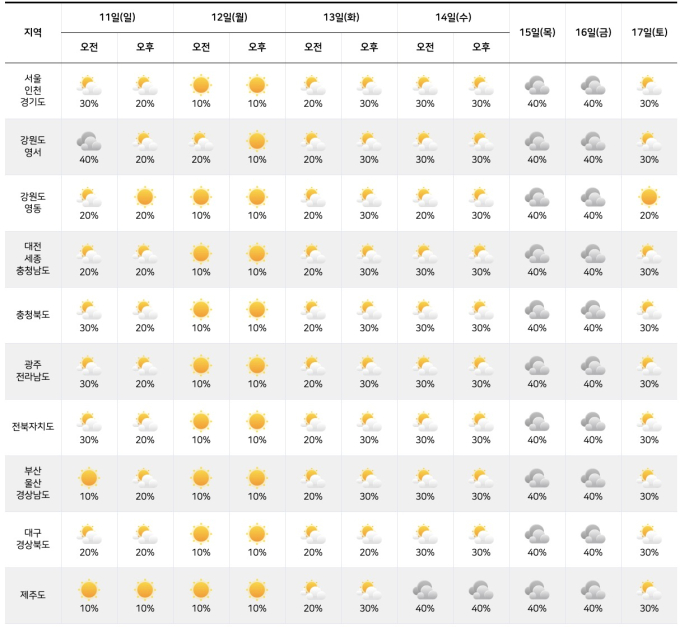
Task: Click the 광주 전라남도 region label
Action: [33, 370]
